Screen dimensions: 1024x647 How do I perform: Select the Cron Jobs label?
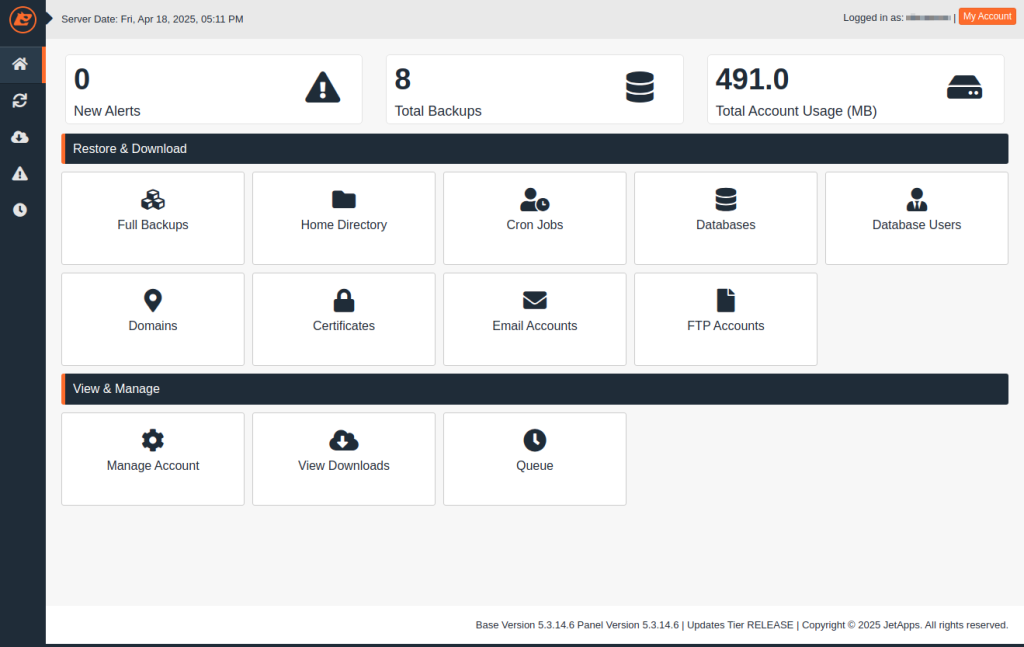click(535, 225)
